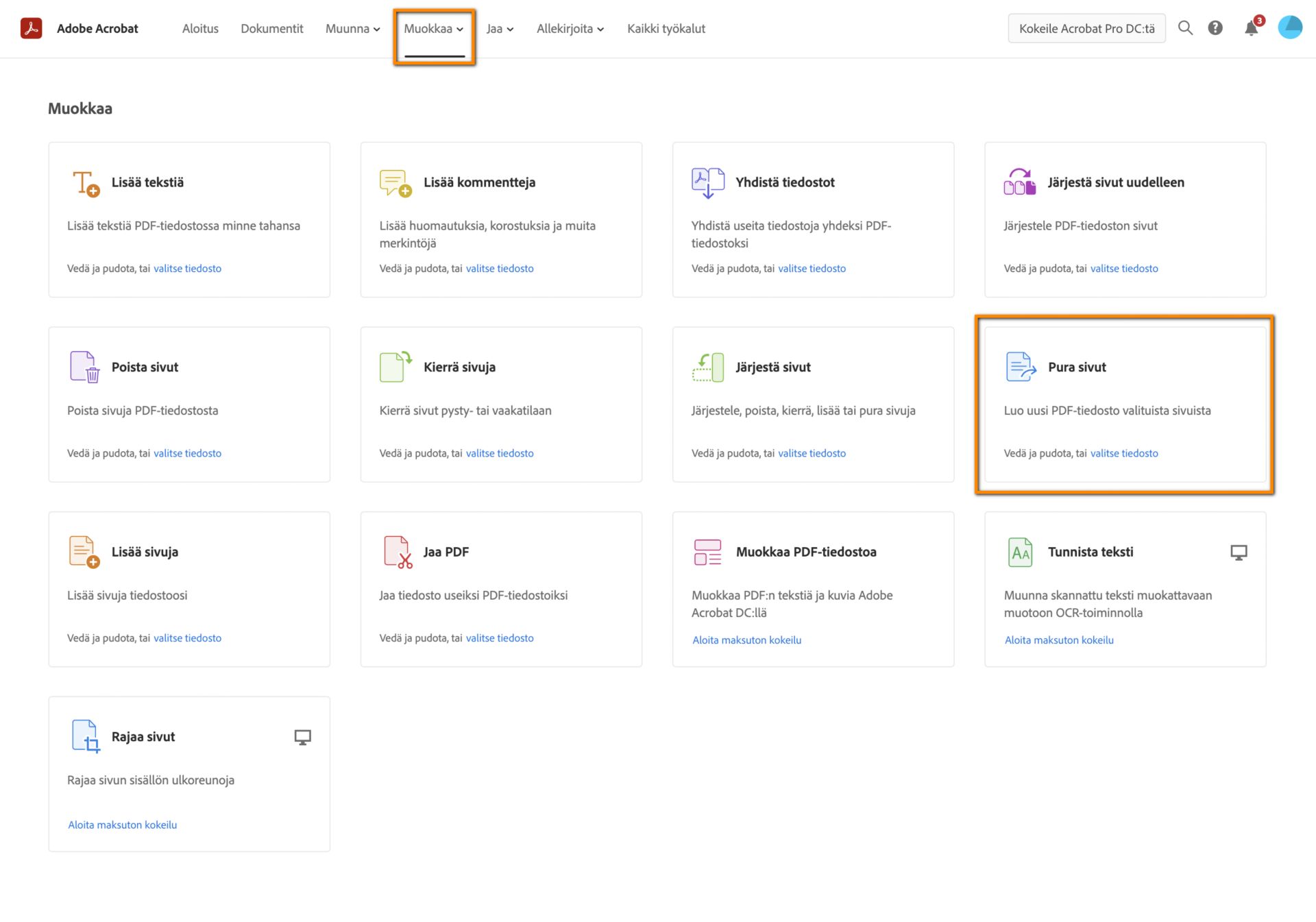Select the Jaa PDF card title
The image size is (1316, 922).
coord(446,552)
